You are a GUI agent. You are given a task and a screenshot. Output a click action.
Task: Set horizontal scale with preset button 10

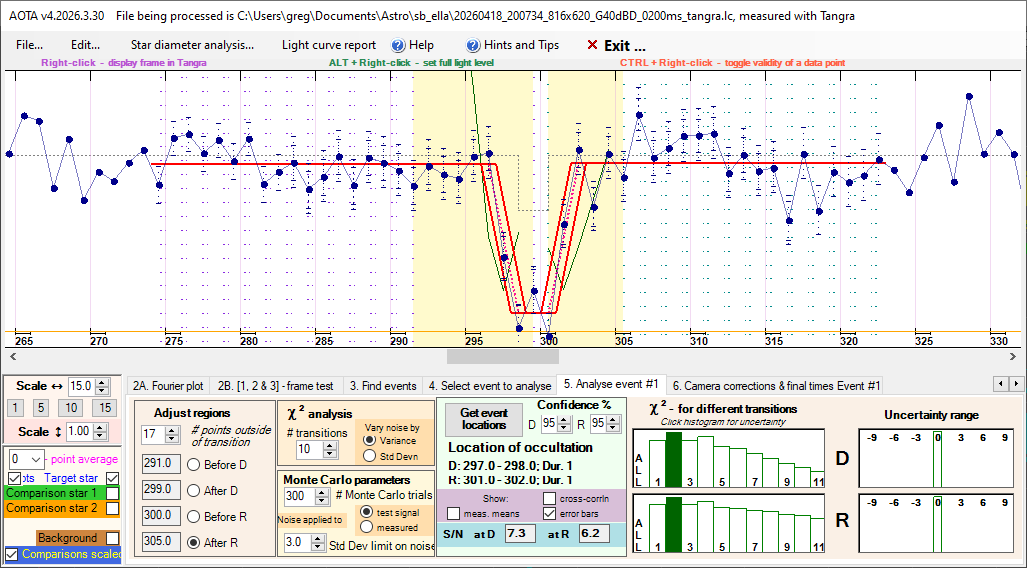70,408
